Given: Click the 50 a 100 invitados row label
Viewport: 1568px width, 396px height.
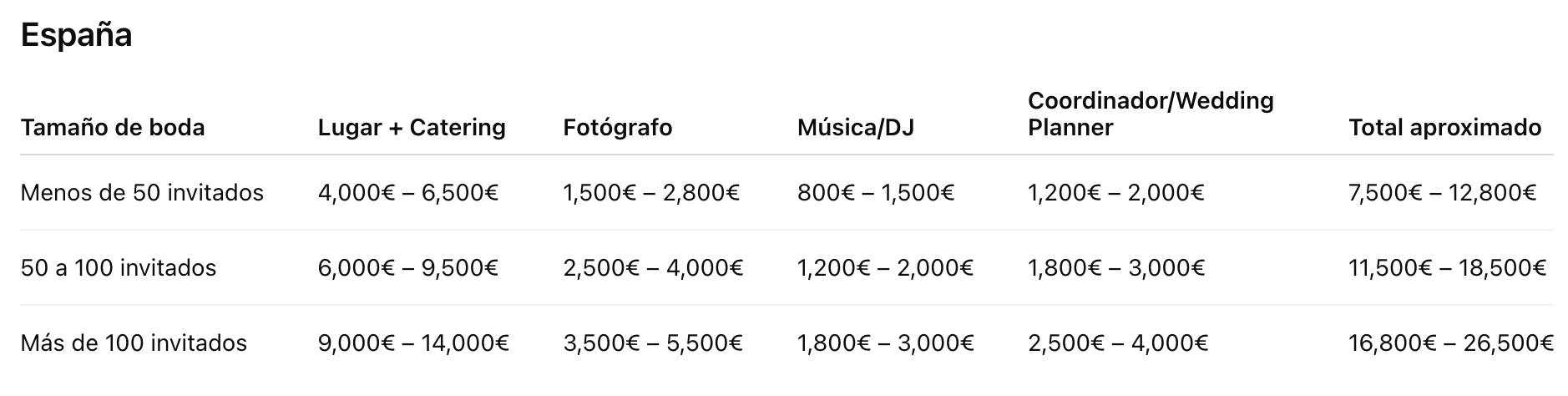Looking at the screenshot, I should [119, 268].
